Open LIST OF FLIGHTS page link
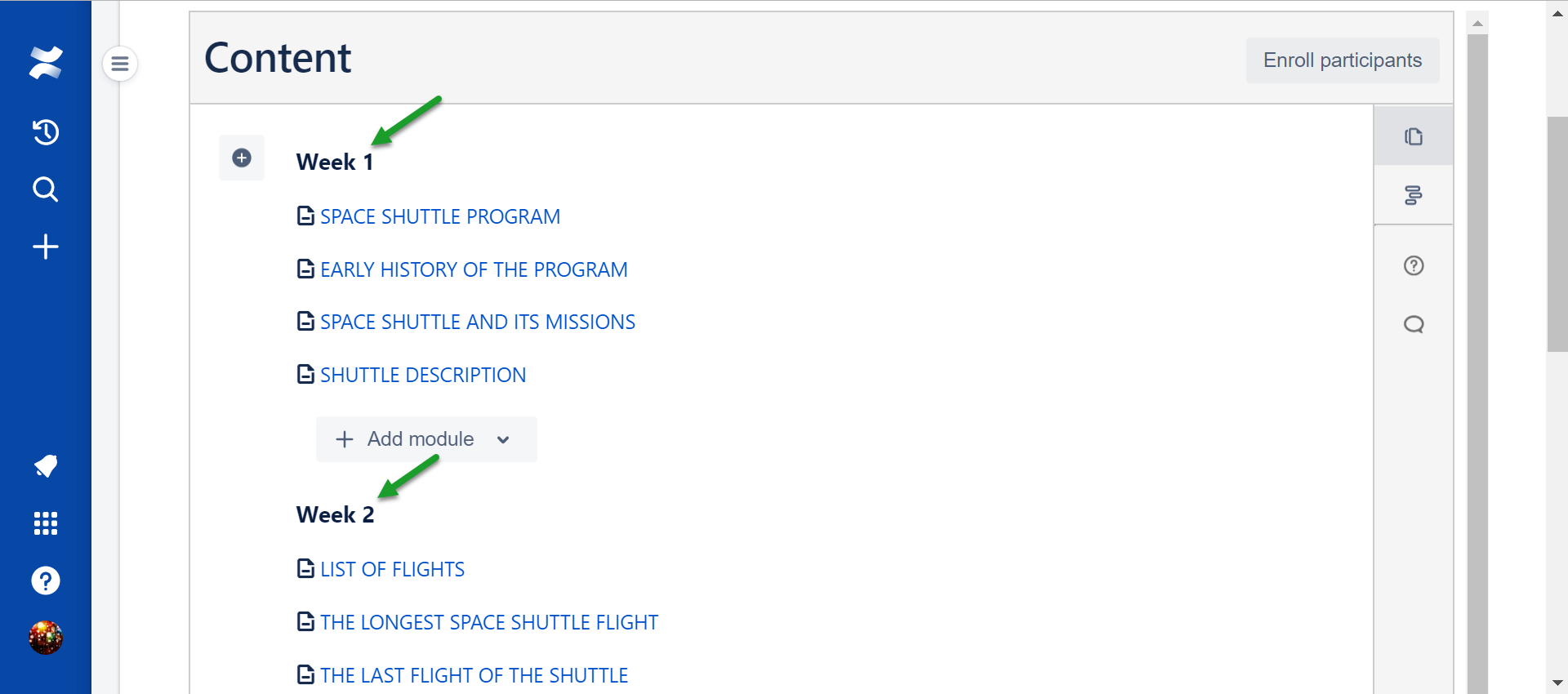1568x694 pixels. [392, 569]
